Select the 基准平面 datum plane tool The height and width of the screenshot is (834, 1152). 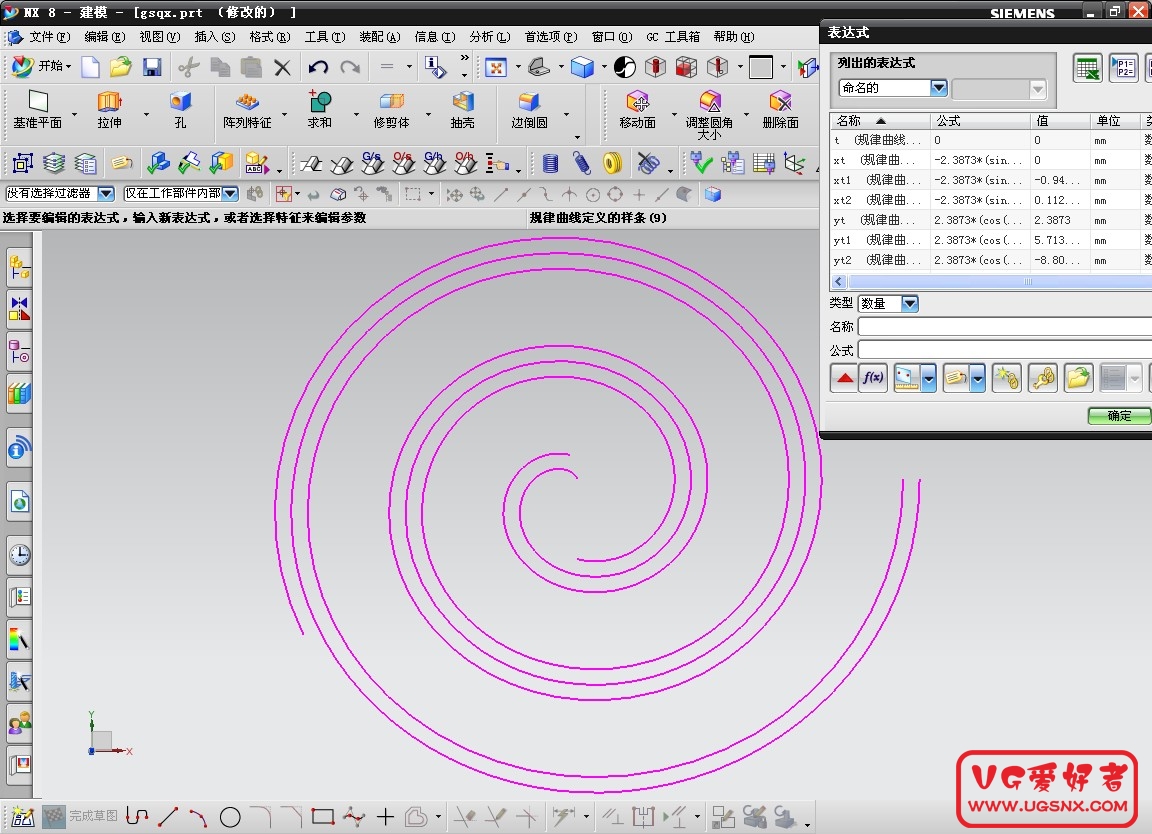[x=37, y=109]
